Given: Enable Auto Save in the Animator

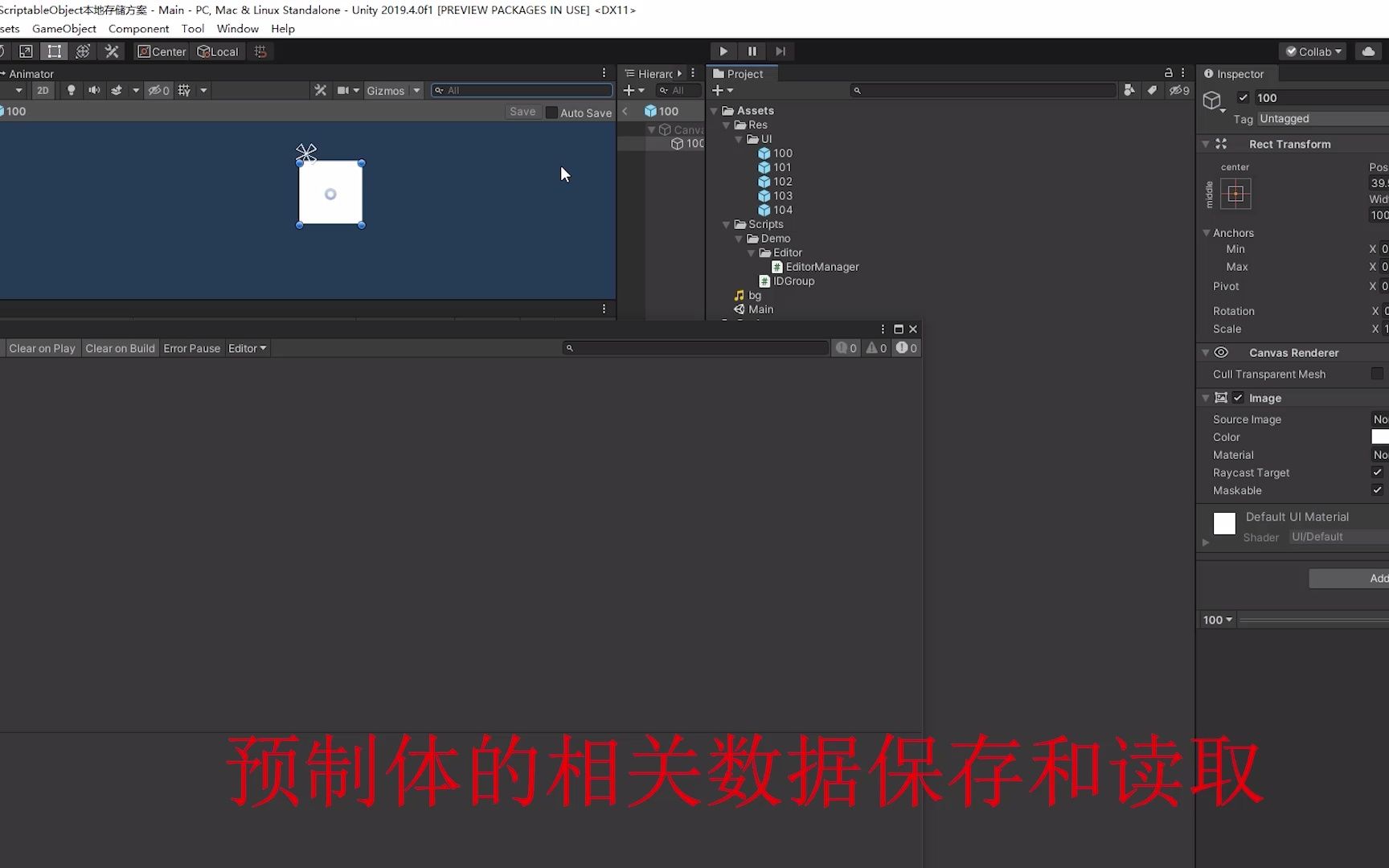Looking at the screenshot, I should click(x=552, y=113).
